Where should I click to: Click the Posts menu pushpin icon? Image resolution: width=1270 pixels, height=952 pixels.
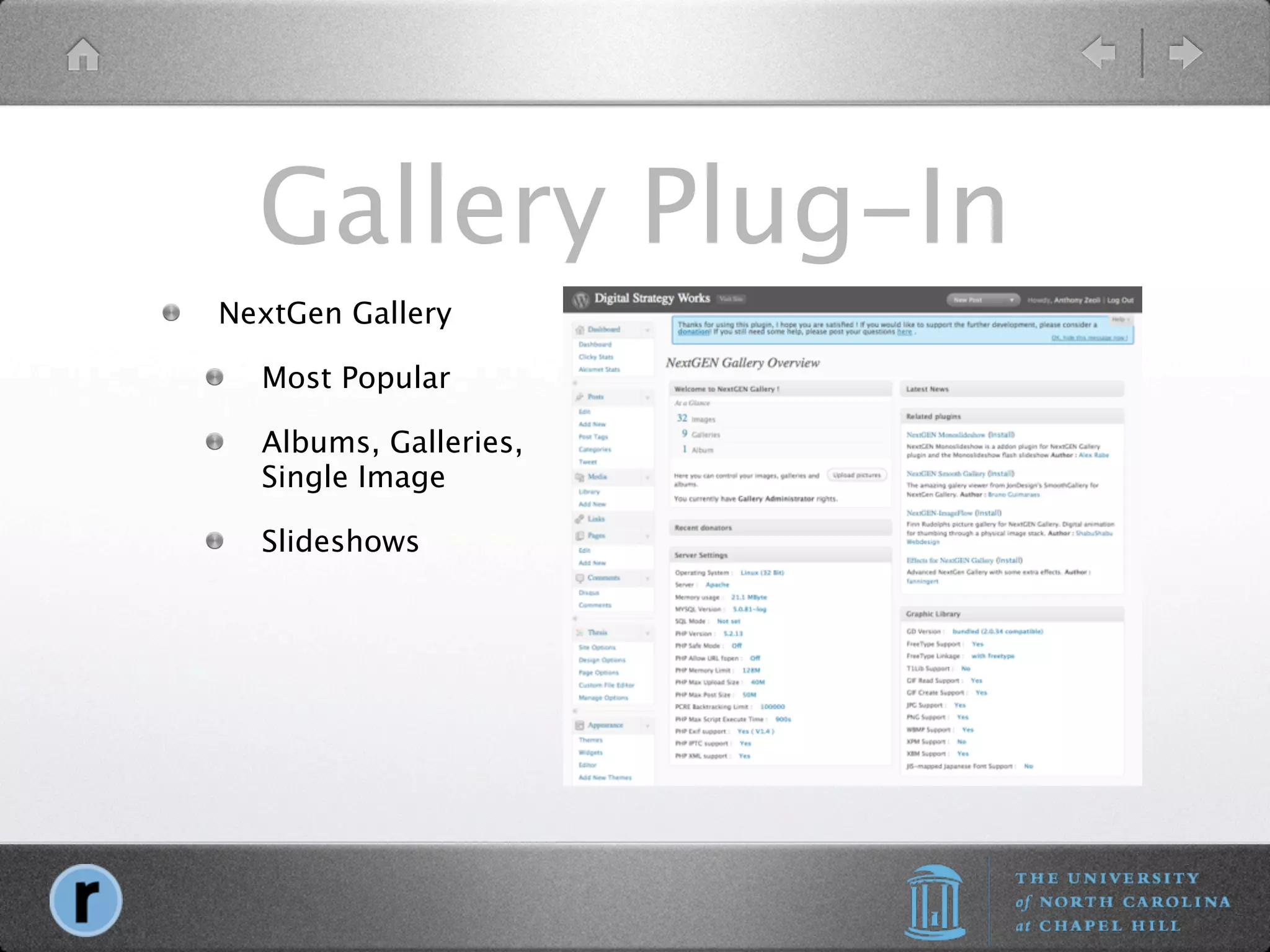580,397
